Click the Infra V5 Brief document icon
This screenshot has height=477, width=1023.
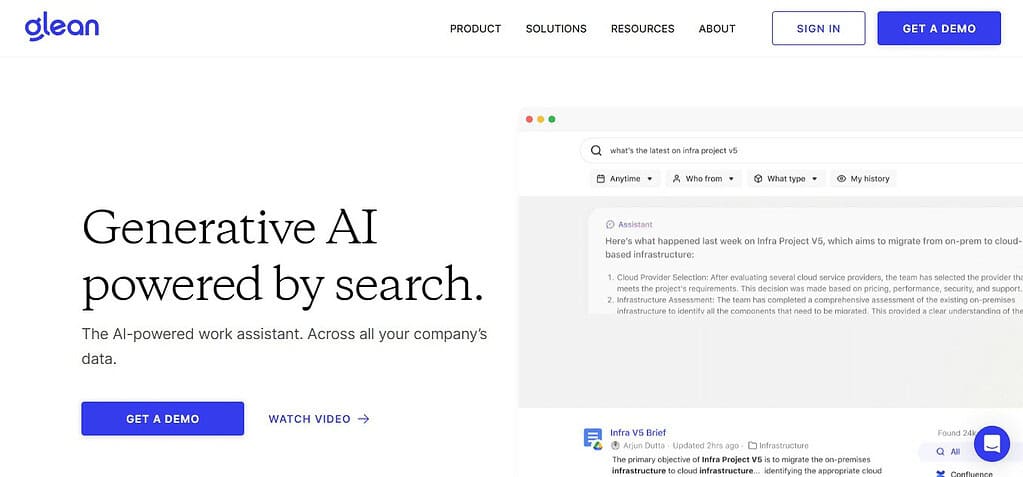pos(592,439)
